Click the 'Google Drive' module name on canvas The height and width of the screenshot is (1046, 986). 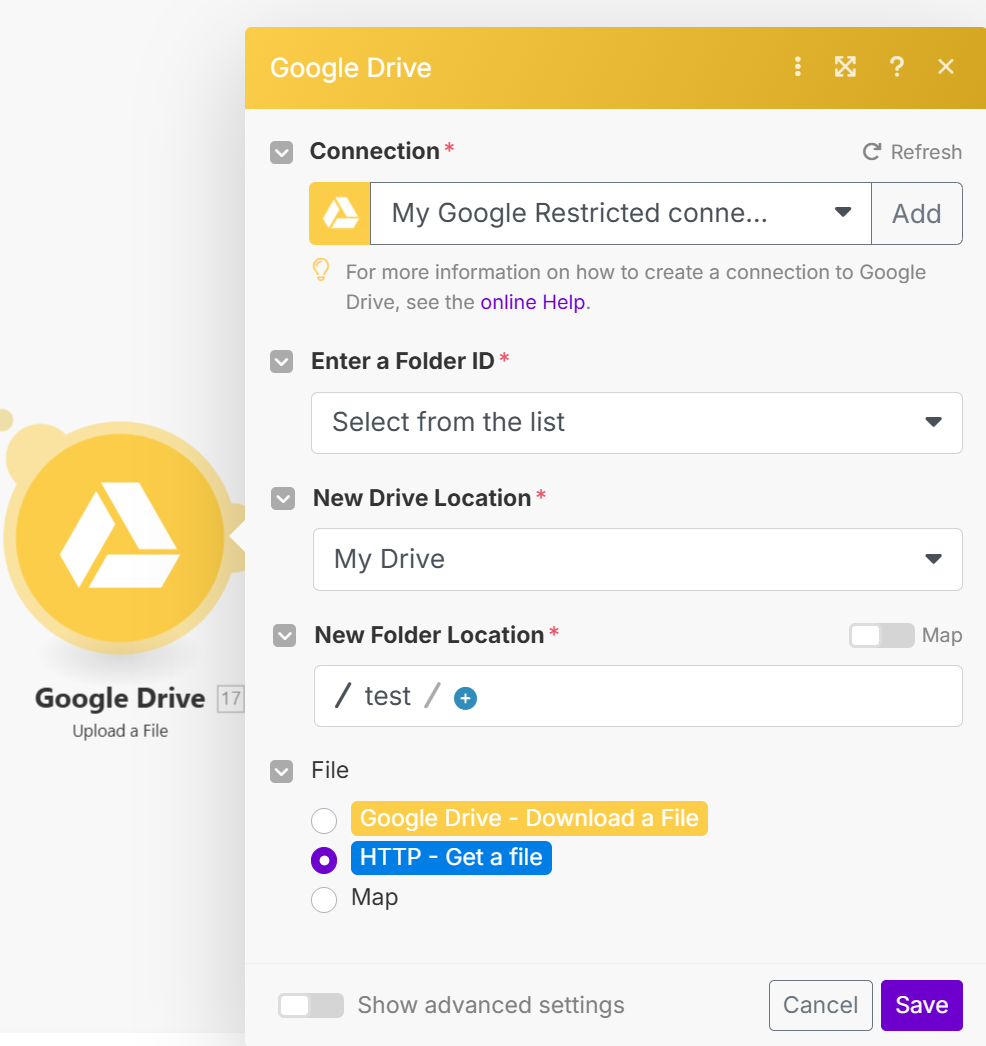tap(120, 698)
